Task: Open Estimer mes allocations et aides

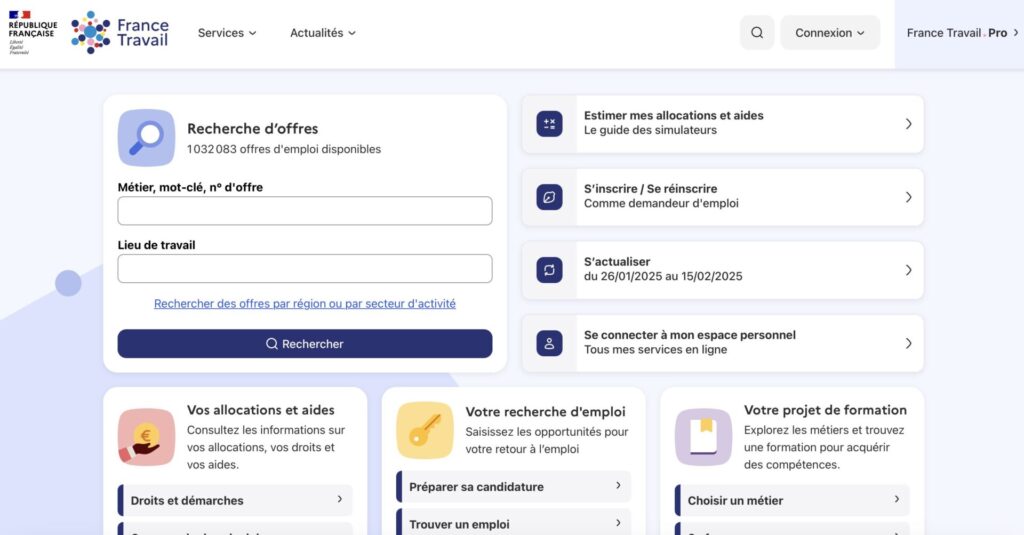Action: click(x=722, y=124)
